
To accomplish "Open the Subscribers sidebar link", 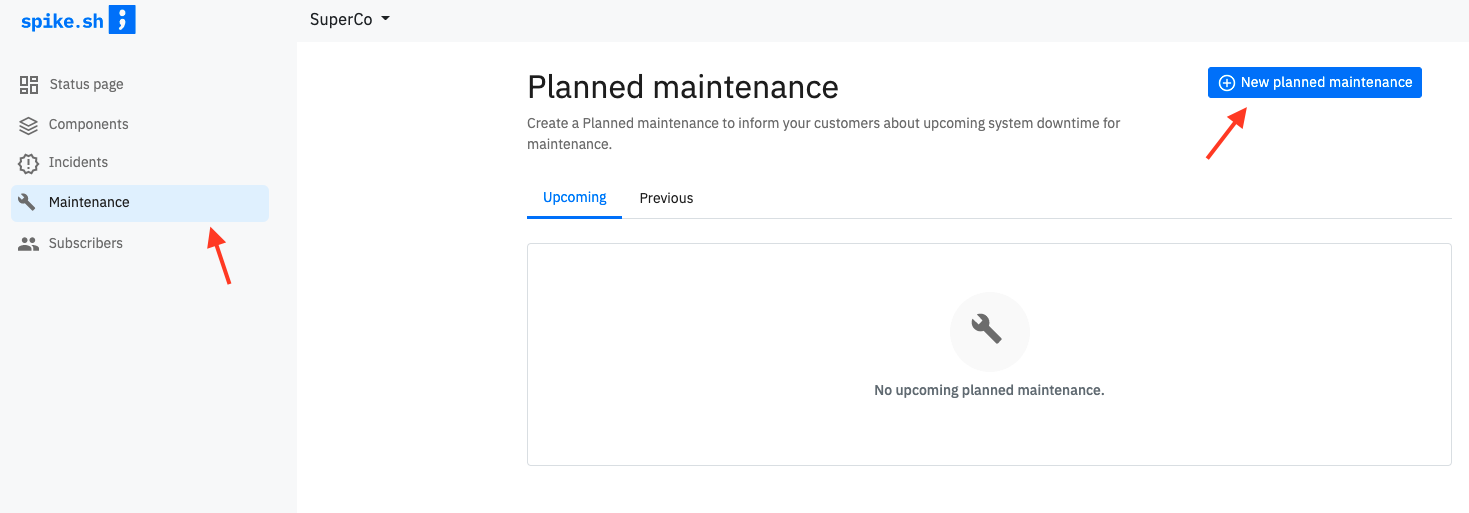I will (x=86, y=243).
